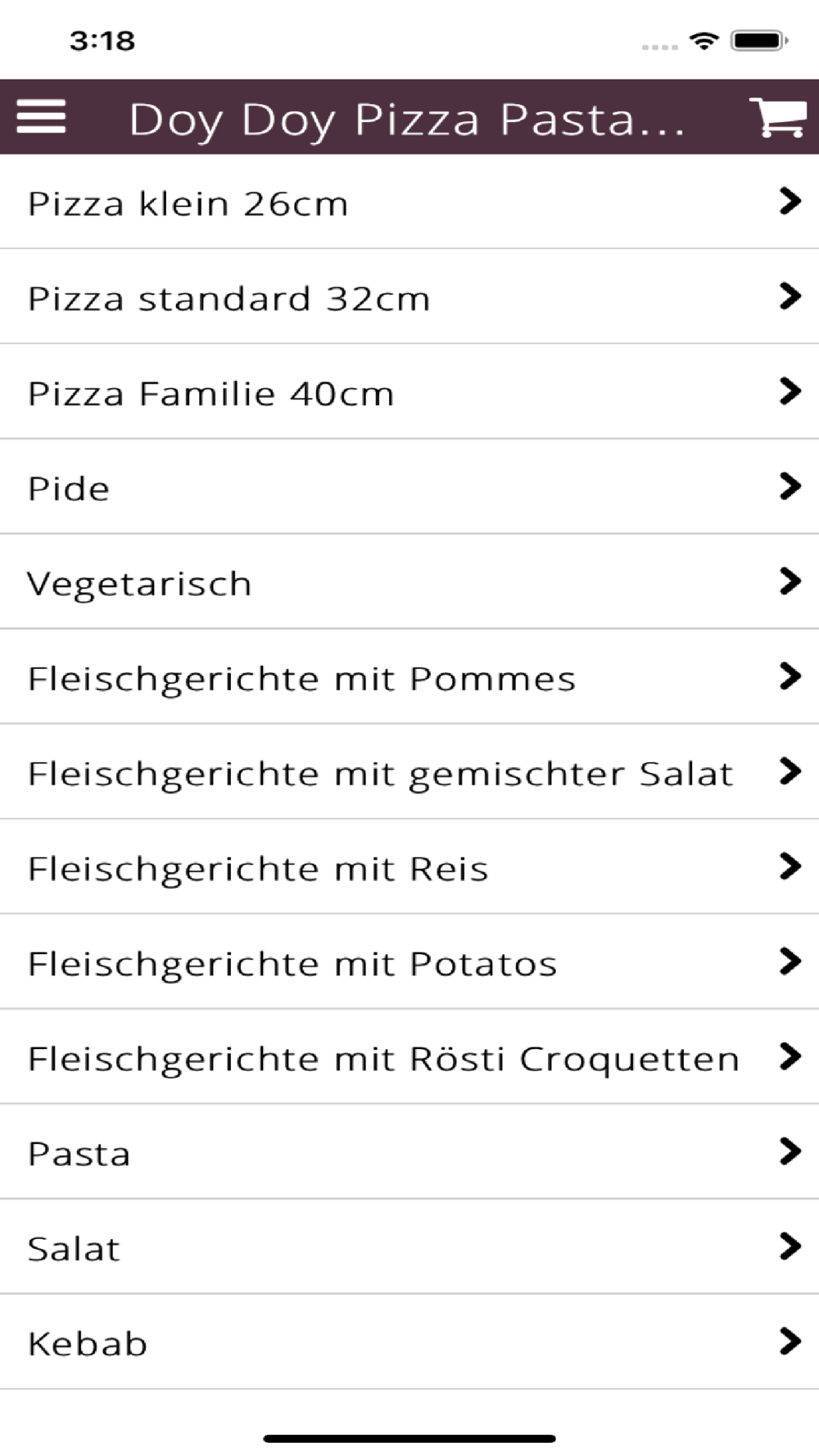
Task: Open Fleischgerichte mit gemischter Salat
Action: [380, 774]
